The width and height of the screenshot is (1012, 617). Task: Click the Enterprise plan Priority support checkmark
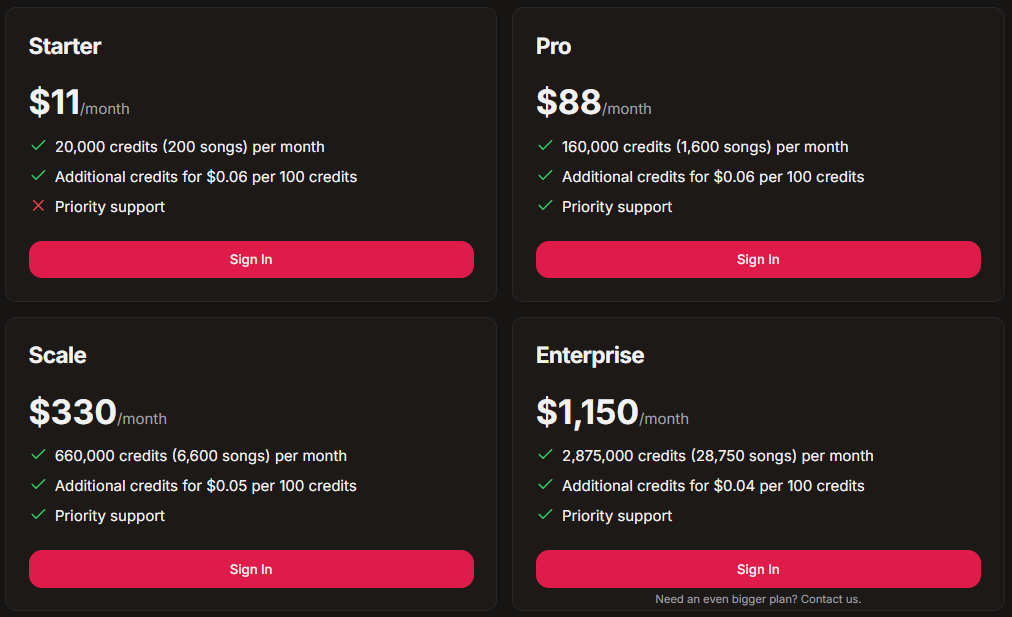click(545, 515)
